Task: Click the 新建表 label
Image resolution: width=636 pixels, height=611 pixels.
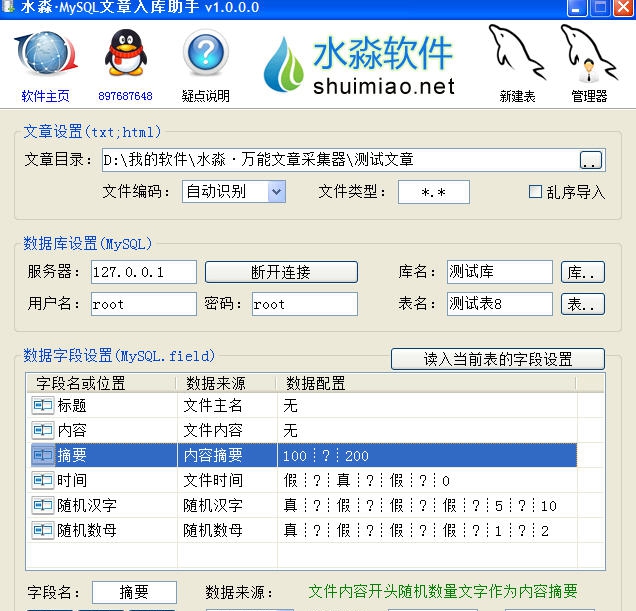Action: [517, 96]
